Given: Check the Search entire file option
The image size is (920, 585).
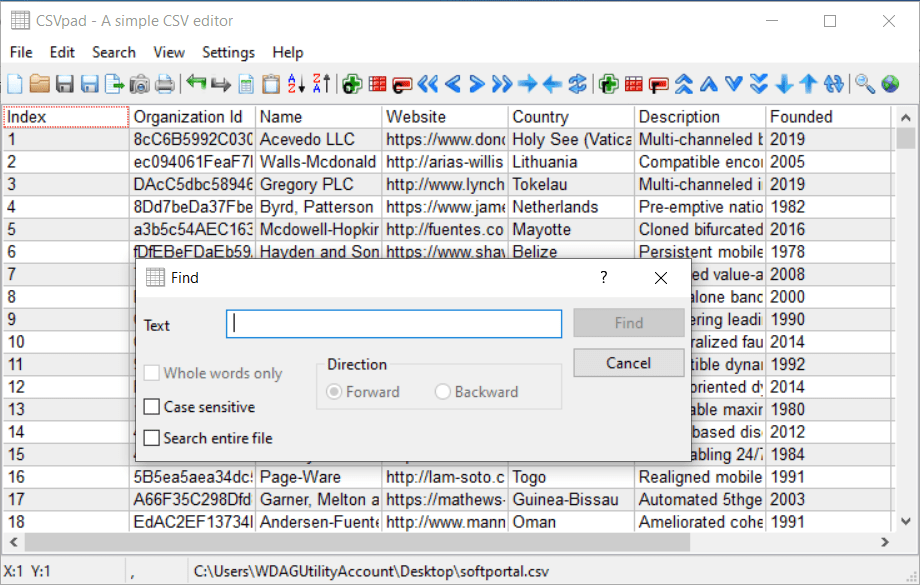Looking at the screenshot, I should pos(151,438).
